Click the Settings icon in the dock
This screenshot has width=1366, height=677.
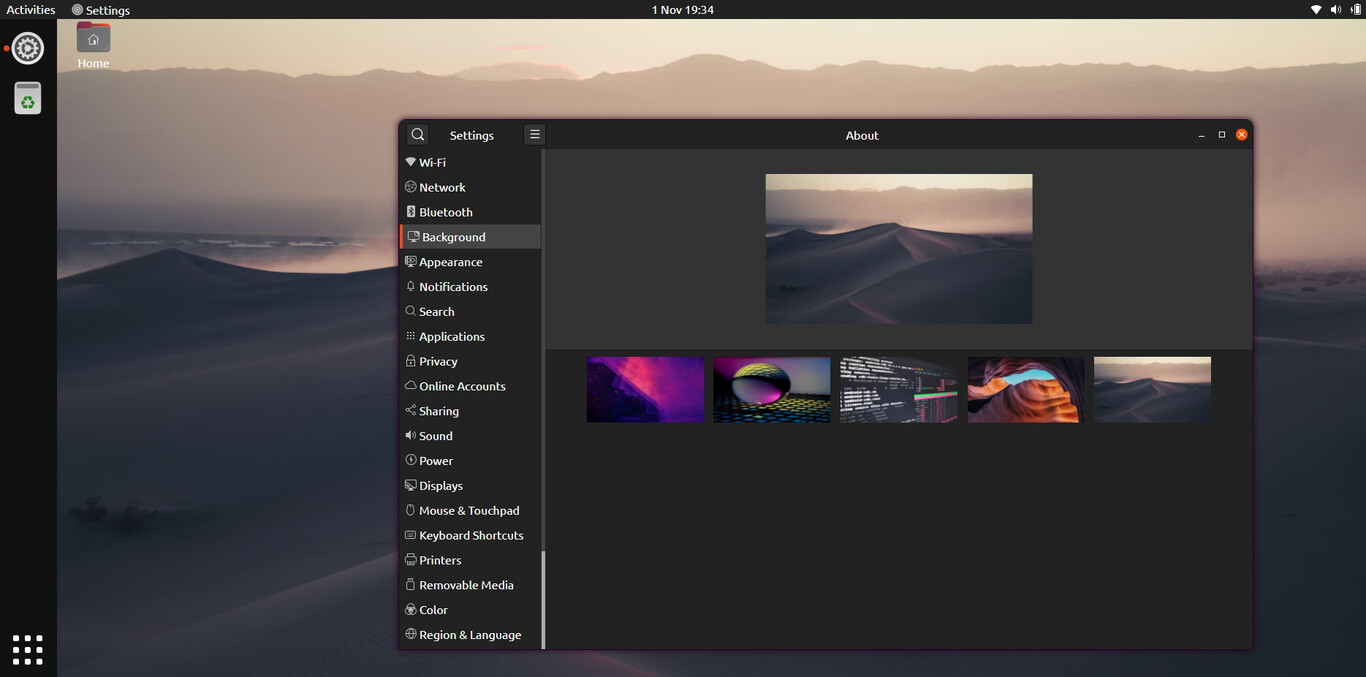tap(27, 47)
